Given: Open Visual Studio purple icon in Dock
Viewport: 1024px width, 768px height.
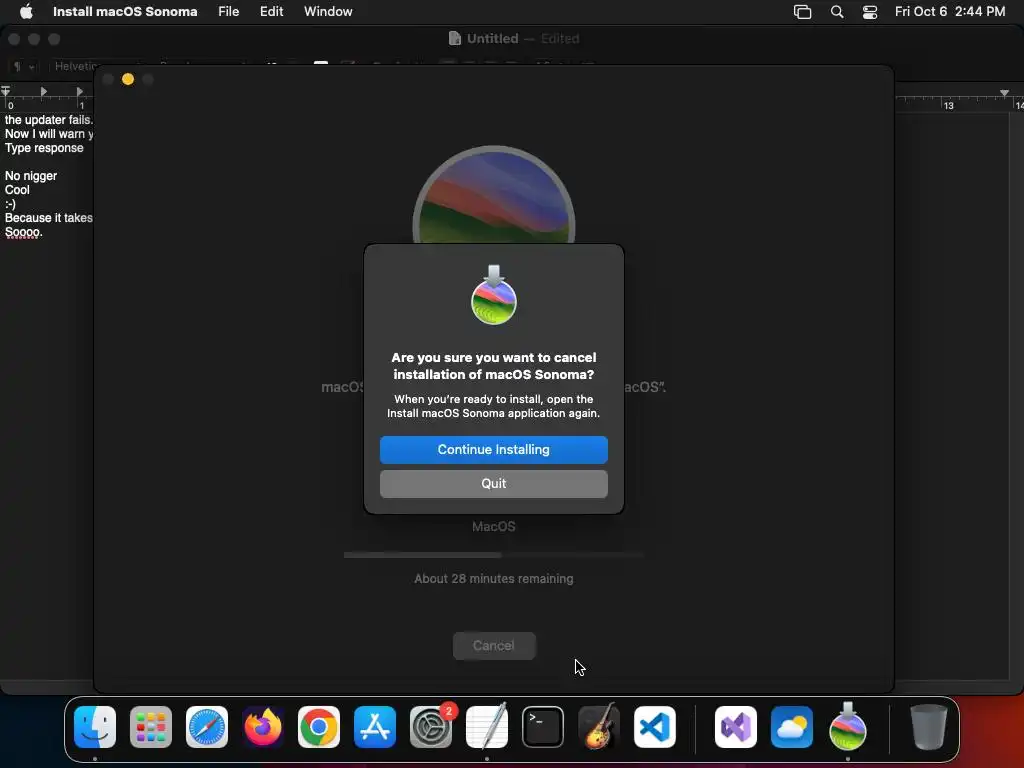Looking at the screenshot, I should [x=736, y=727].
